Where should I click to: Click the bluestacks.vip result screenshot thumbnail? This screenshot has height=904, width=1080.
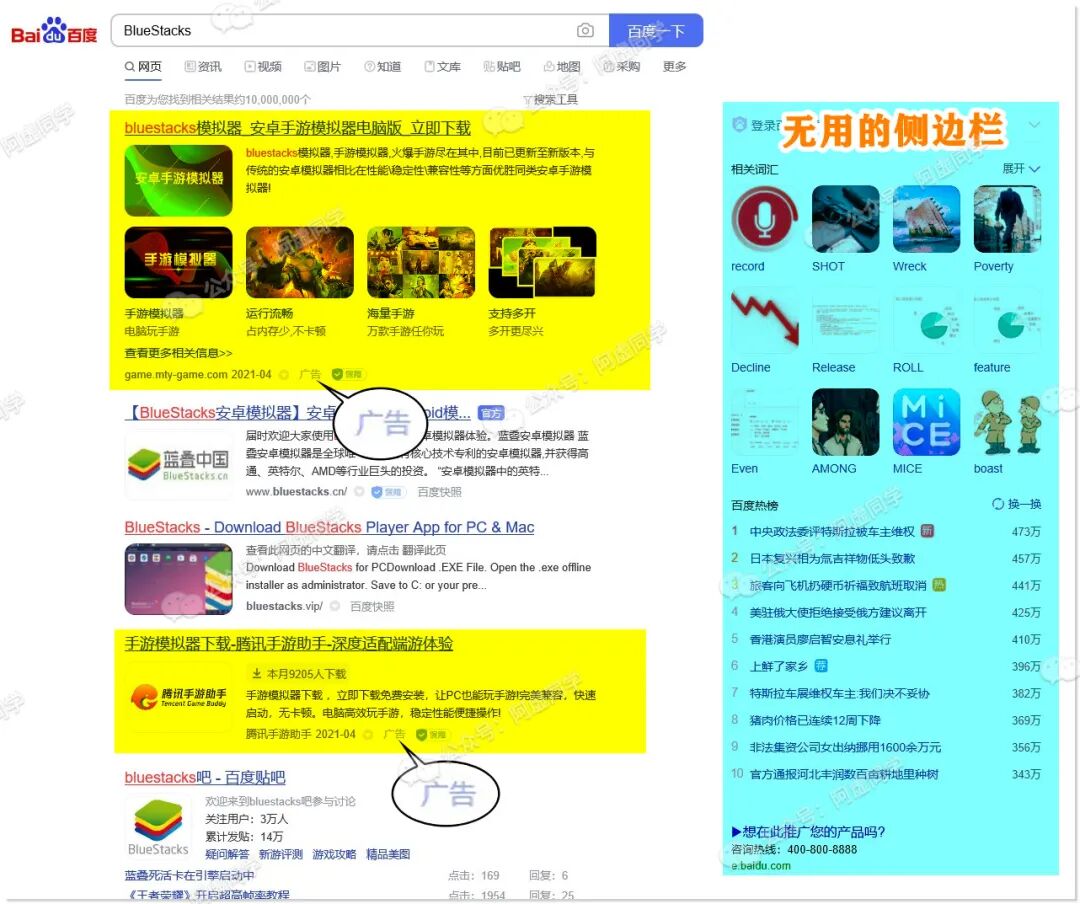coord(178,579)
